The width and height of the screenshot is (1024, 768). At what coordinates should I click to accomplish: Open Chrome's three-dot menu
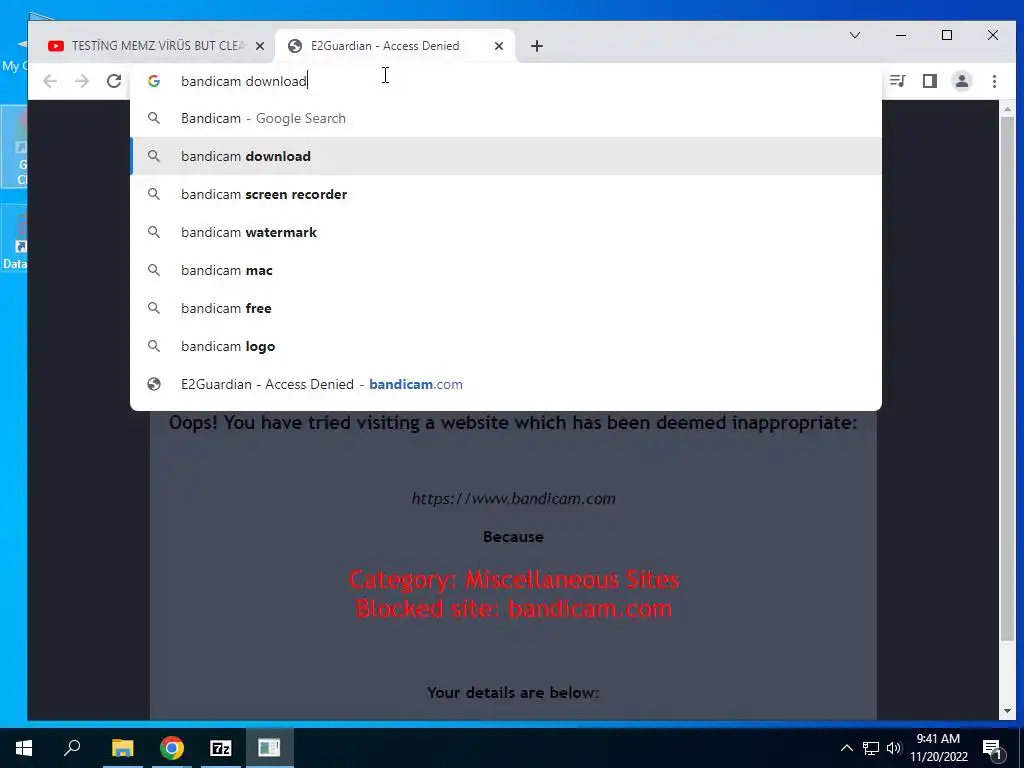(x=994, y=81)
